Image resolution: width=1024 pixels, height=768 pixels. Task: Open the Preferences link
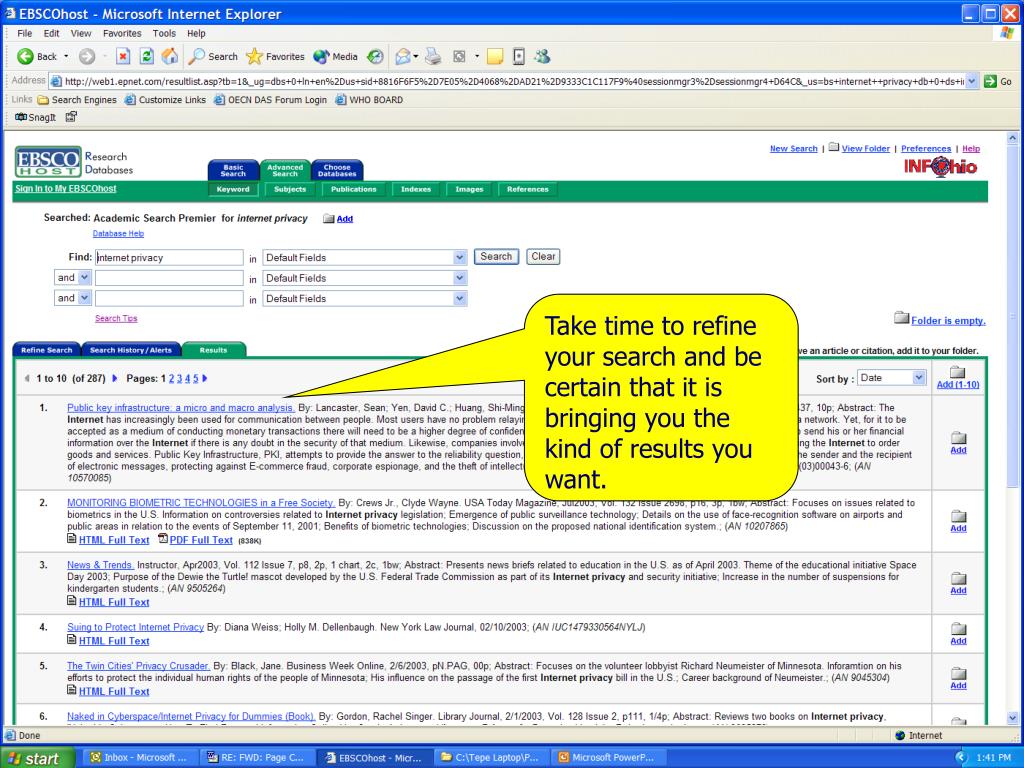926,148
